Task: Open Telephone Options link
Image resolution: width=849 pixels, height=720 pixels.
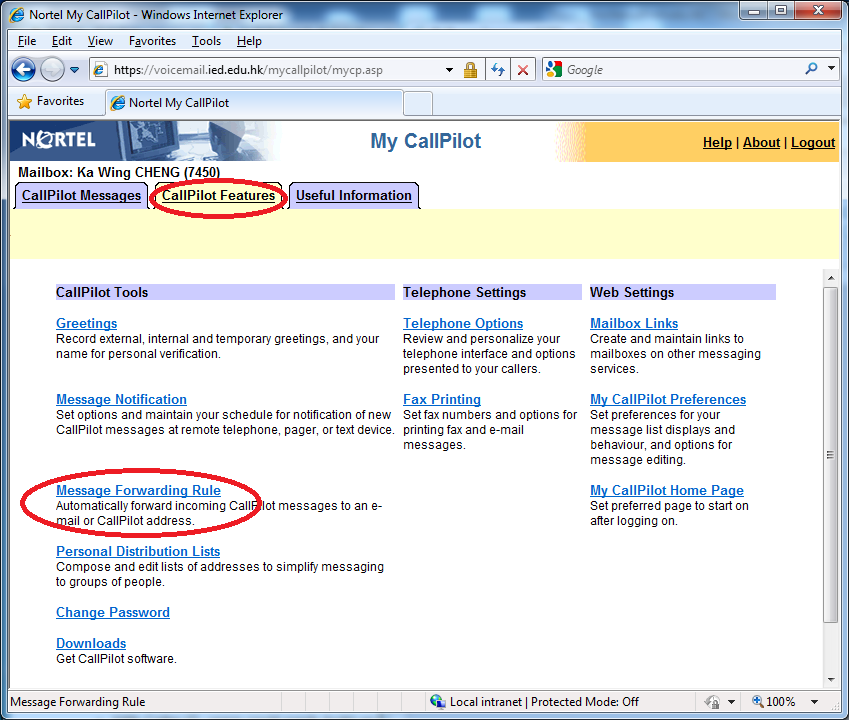Action: [x=463, y=323]
